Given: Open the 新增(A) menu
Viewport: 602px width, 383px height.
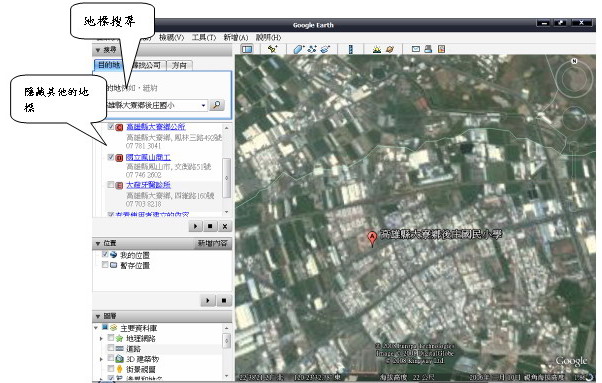Looking at the screenshot, I should coord(236,37).
